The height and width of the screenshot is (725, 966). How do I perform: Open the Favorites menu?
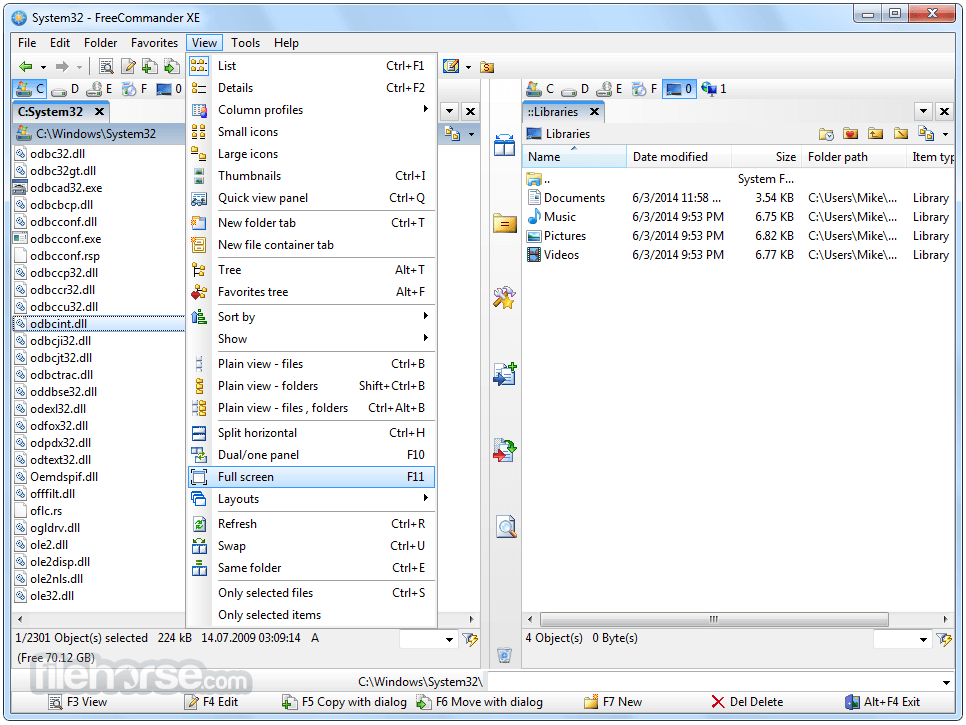point(154,43)
